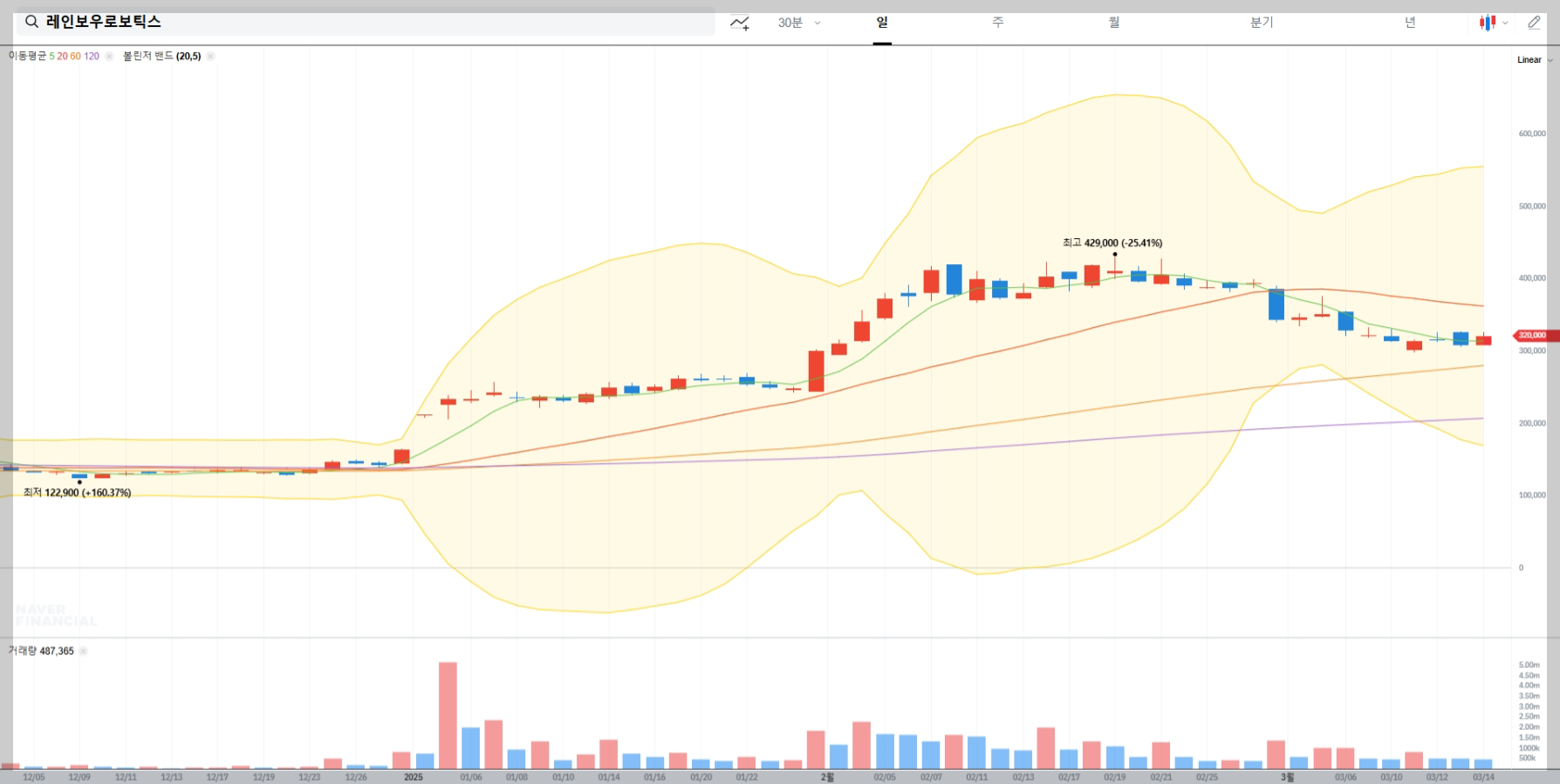Open the add-indicator chart icon
Screen dimensions: 1560x784
coord(740,23)
